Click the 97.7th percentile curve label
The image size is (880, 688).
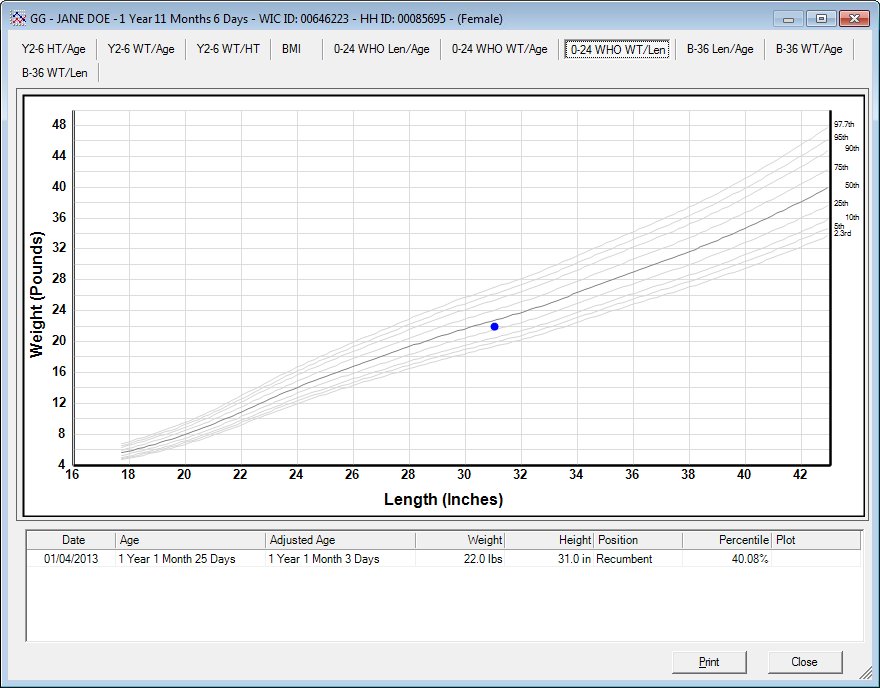point(844,125)
